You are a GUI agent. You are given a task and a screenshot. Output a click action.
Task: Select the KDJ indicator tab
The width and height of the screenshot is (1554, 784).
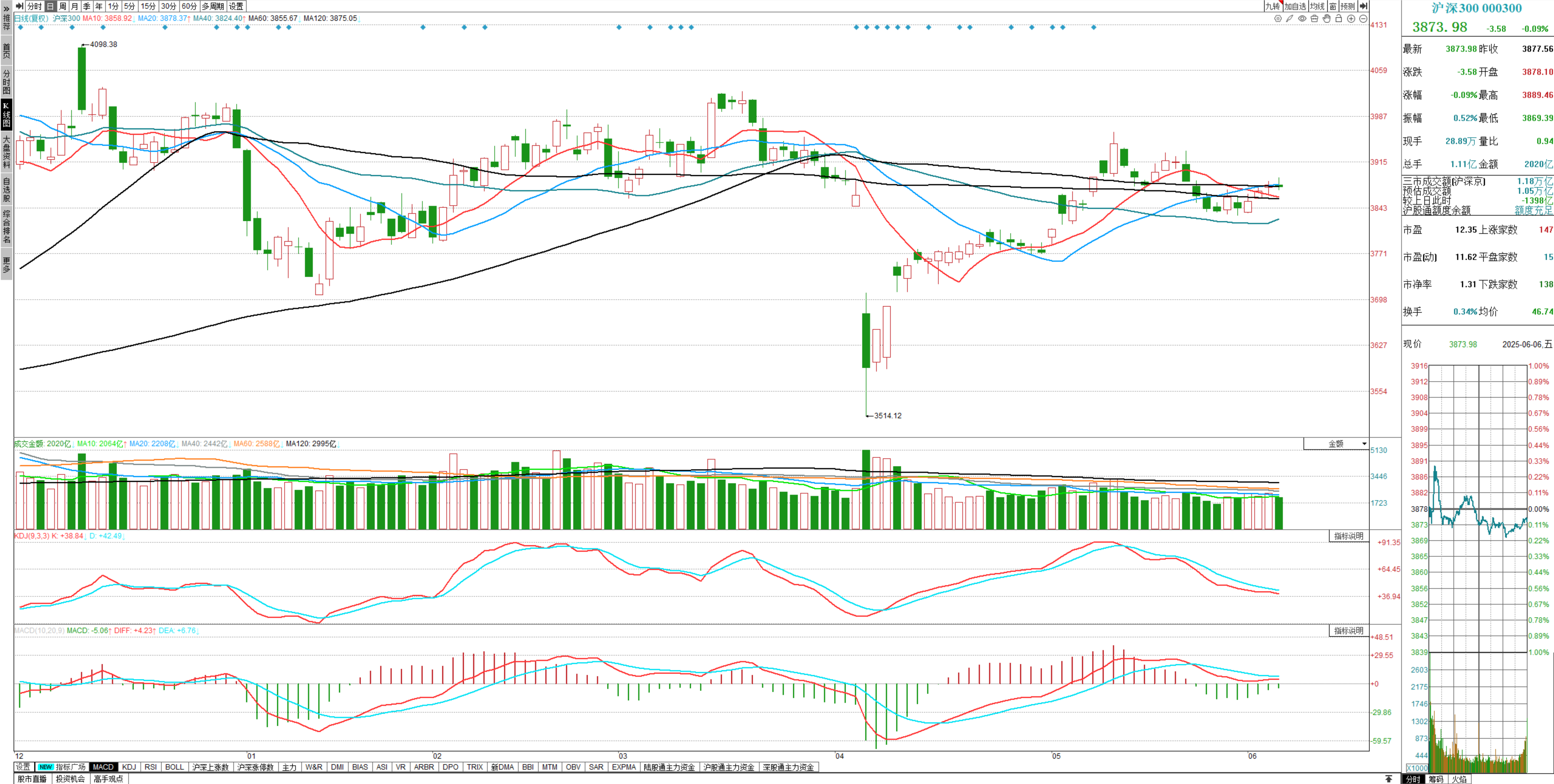pos(129,767)
